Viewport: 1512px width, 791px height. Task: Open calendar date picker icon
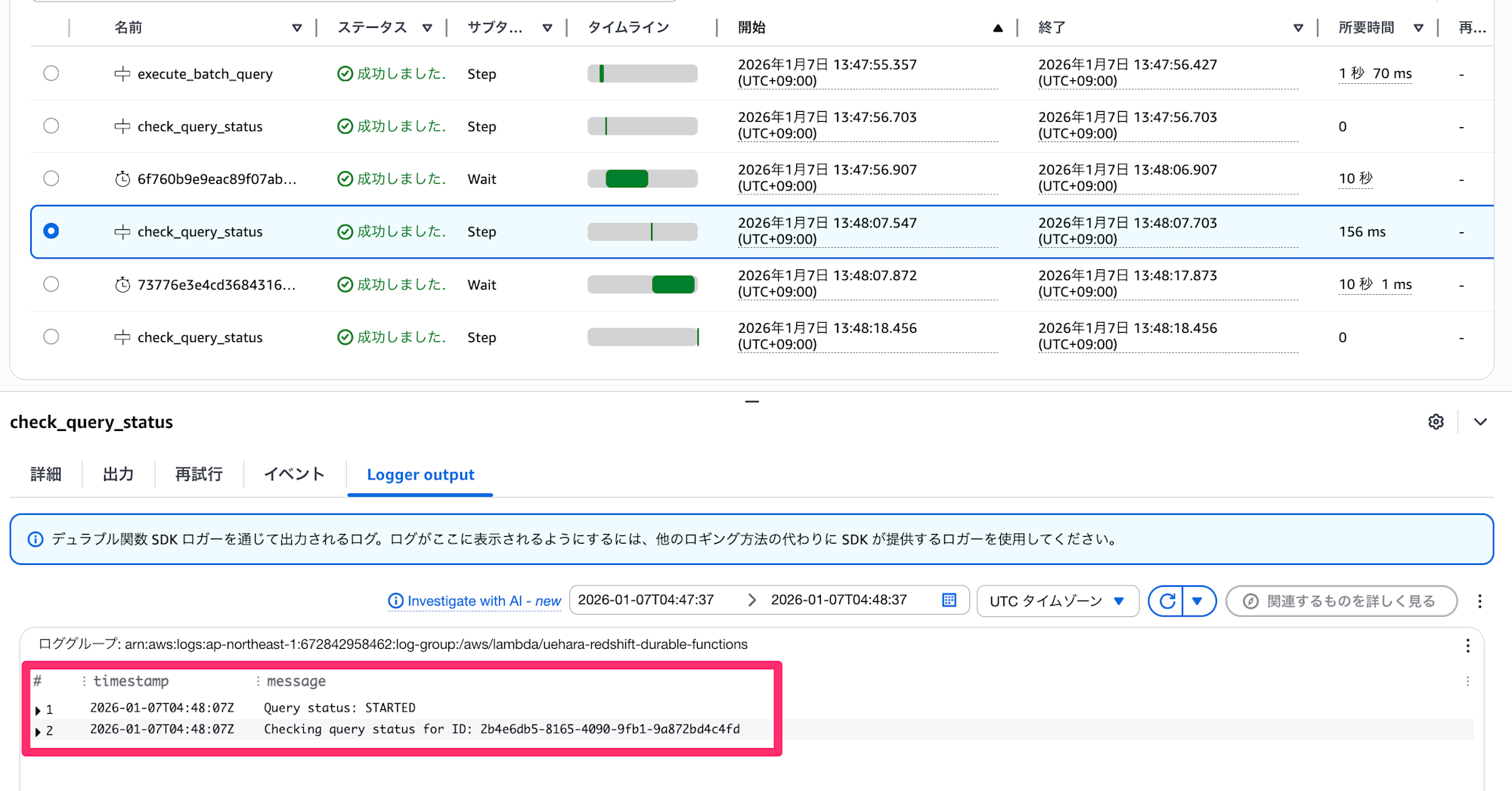pyautogui.click(x=950, y=600)
